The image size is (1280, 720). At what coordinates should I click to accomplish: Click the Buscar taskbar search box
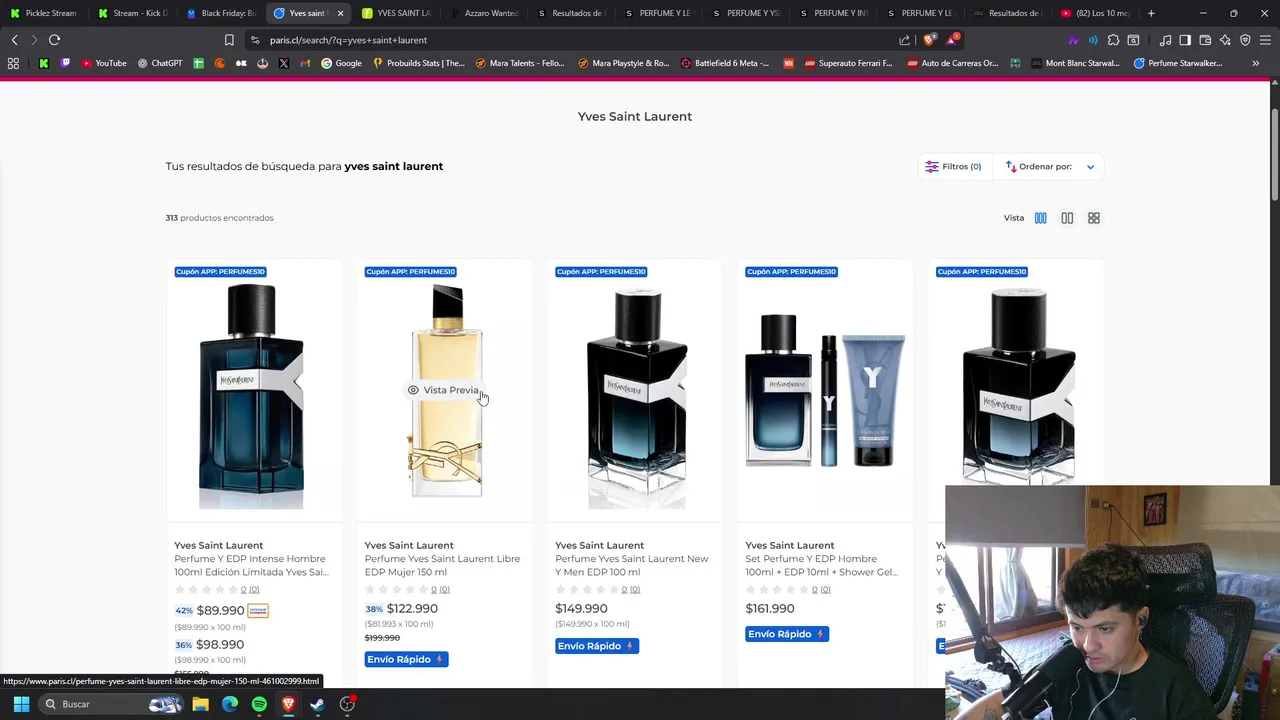pos(113,704)
